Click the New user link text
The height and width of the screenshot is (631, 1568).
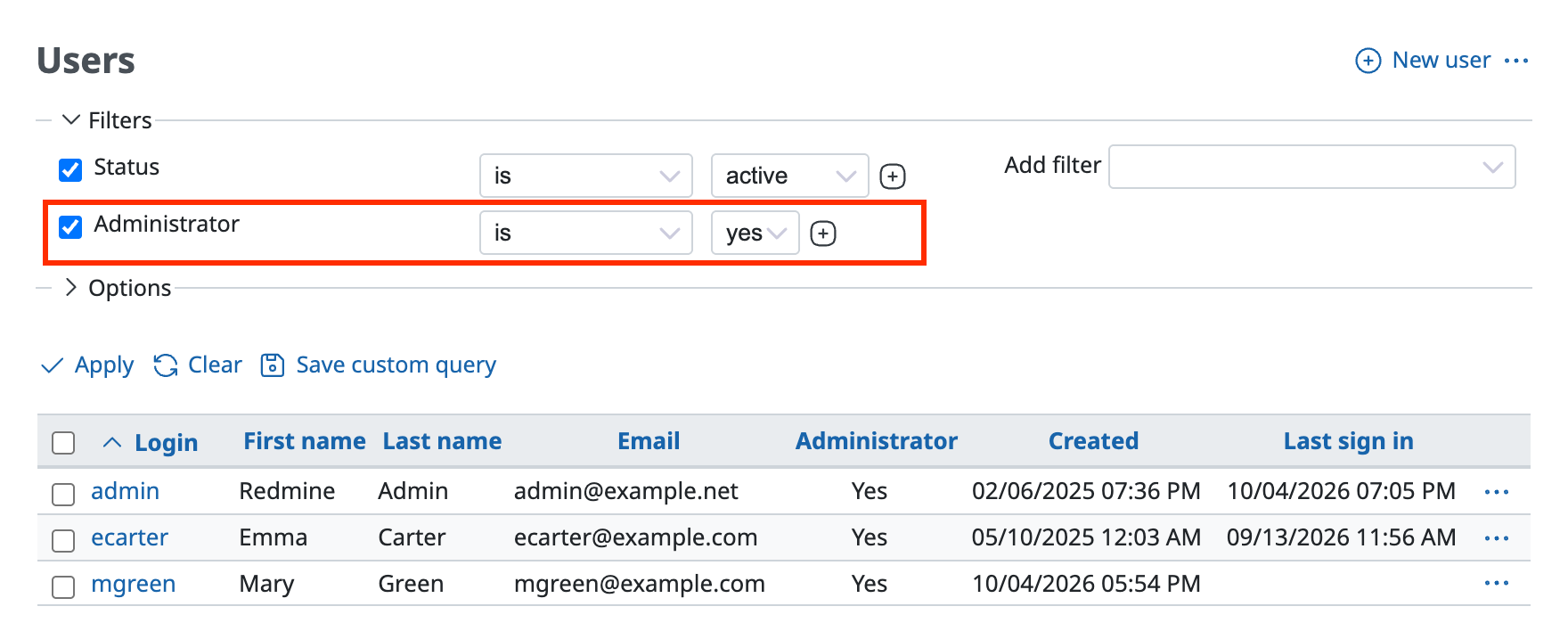click(x=1441, y=60)
